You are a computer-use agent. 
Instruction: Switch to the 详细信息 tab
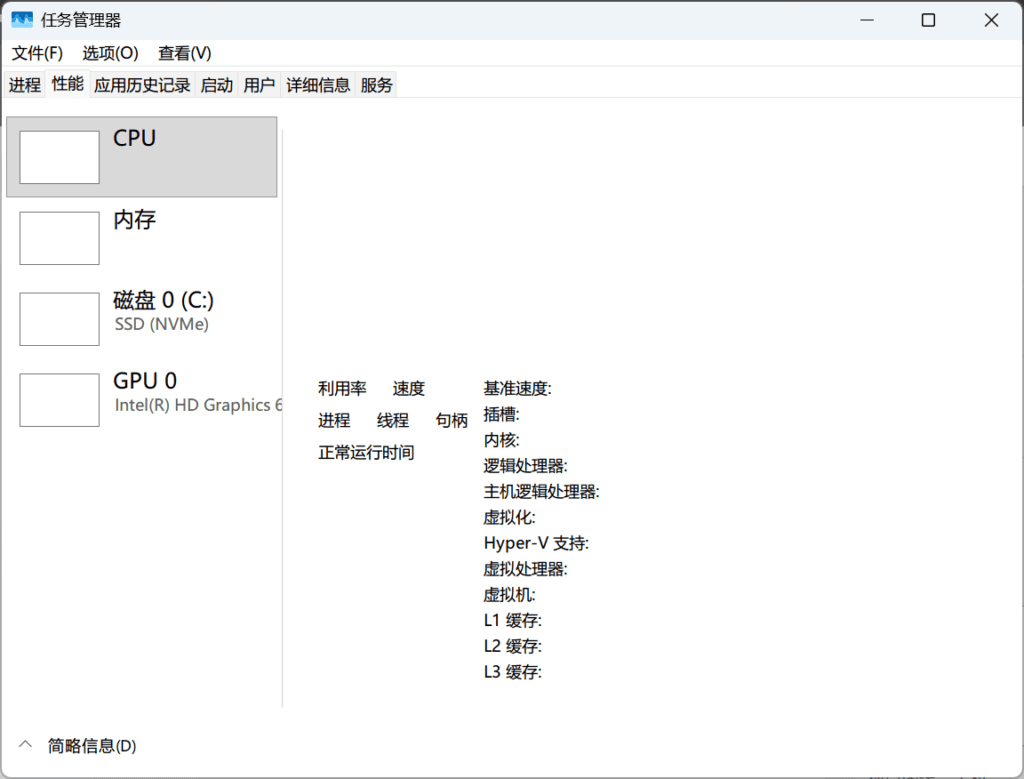coord(317,85)
